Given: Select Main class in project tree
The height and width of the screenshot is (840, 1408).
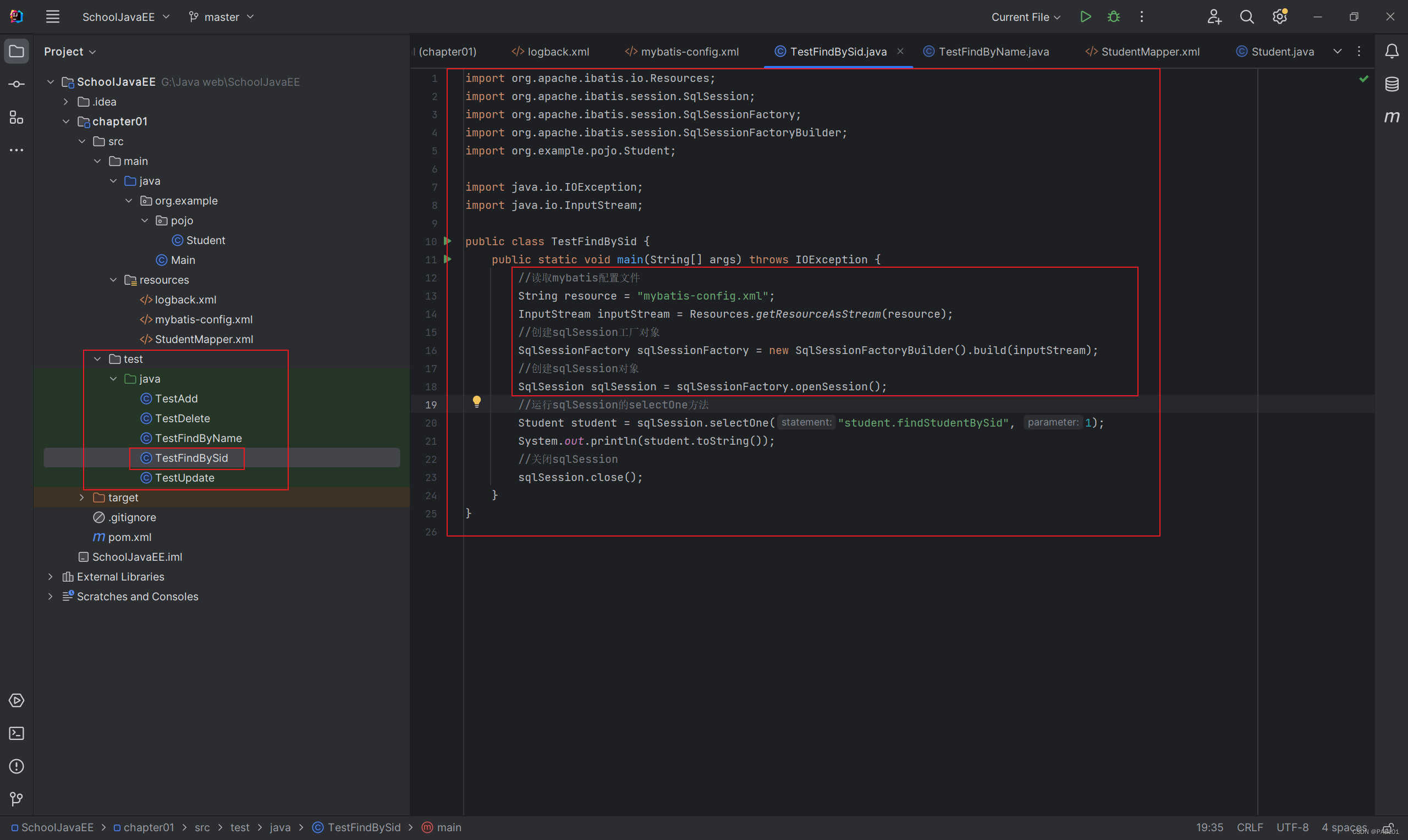Looking at the screenshot, I should (175, 261).
